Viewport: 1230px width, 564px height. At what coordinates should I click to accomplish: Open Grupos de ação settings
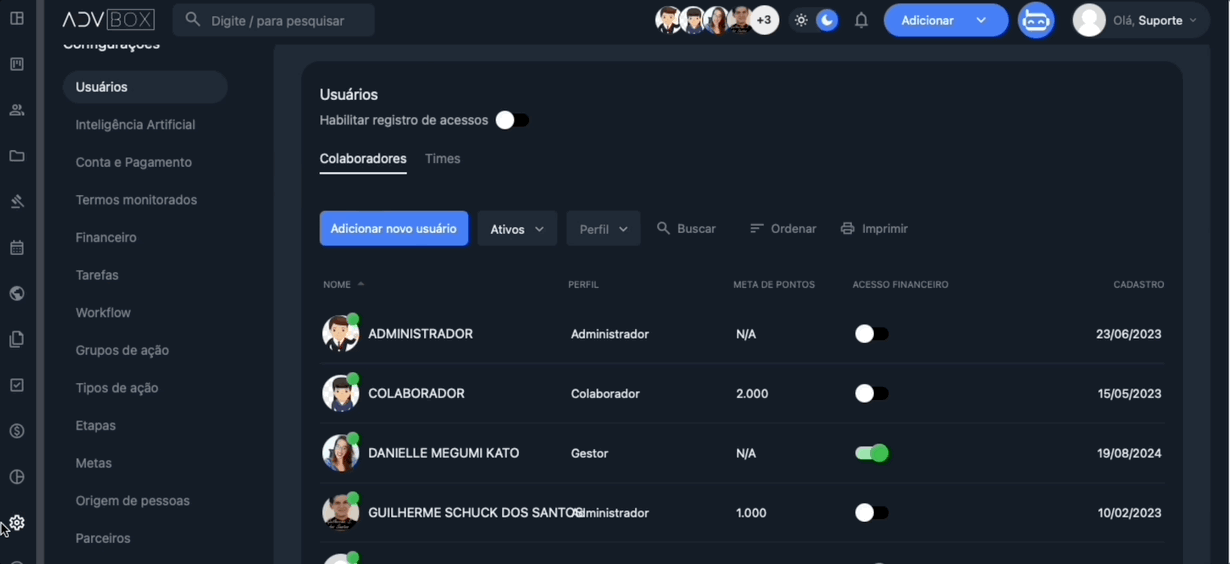click(x=122, y=351)
